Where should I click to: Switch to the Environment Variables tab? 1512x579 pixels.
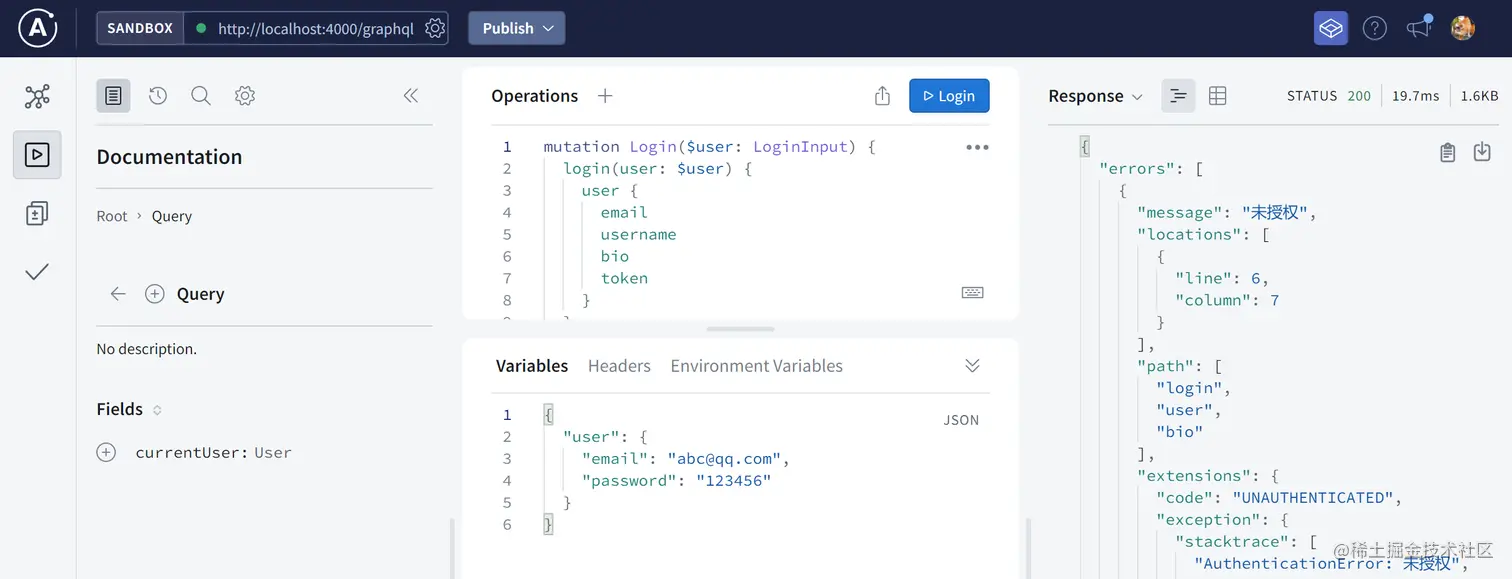(x=756, y=366)
